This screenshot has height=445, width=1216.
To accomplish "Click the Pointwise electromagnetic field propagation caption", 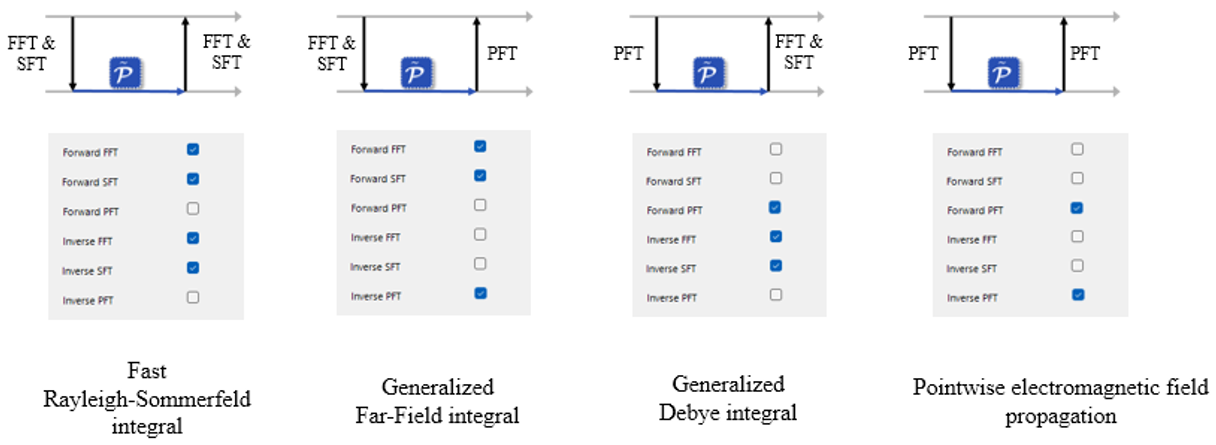I will click(1060, 401).
